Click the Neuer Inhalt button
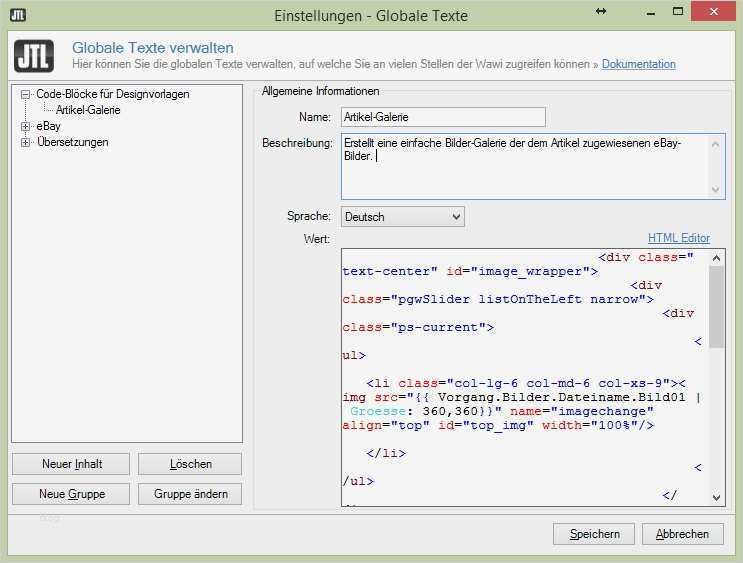Screen dimensions: 743x563 pos(72,464)
